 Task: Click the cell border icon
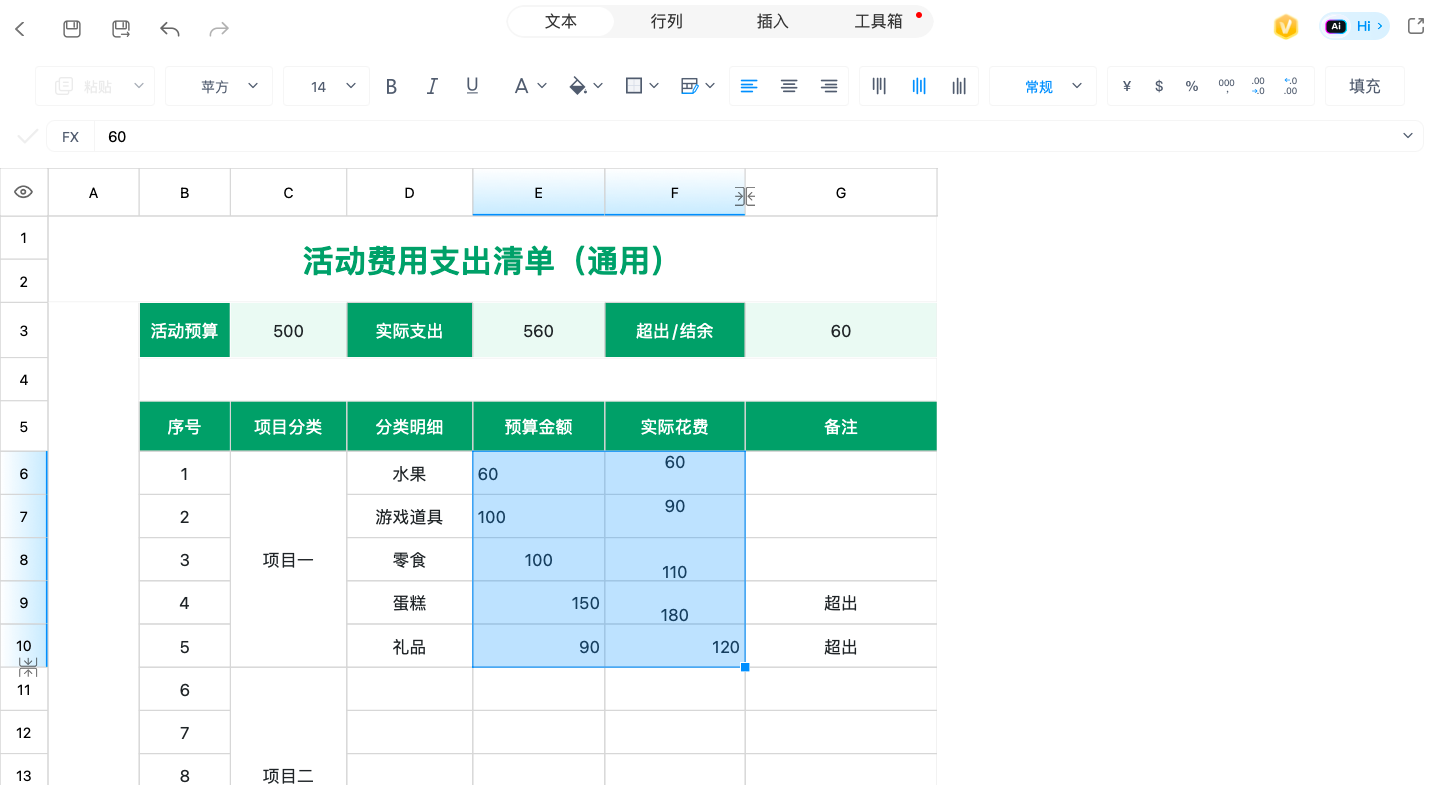pyautogui.click(x=634, y=87)
